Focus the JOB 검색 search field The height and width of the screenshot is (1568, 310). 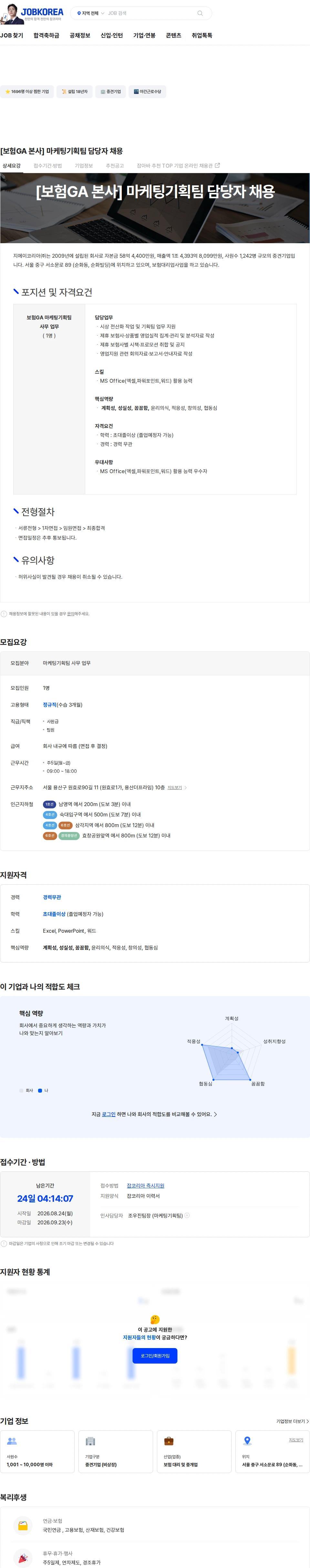tap(149, 13)
